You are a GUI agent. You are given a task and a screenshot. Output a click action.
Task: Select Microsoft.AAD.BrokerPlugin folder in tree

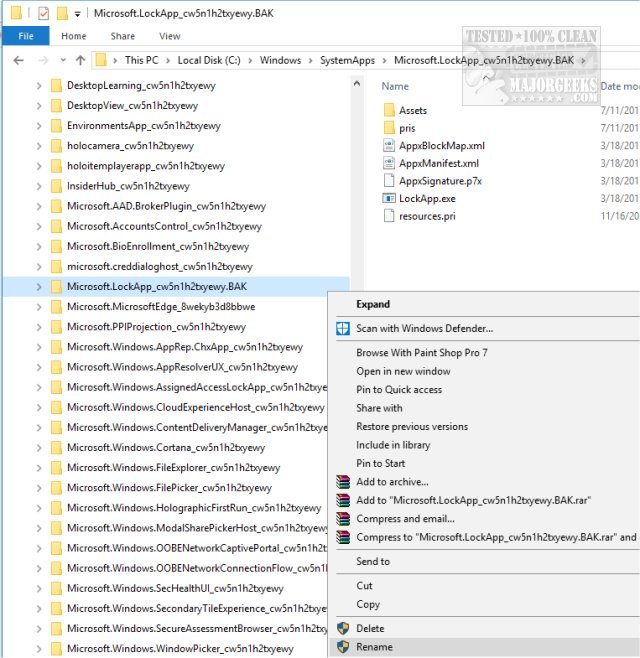pyautogui.click(x=166, y=206)
